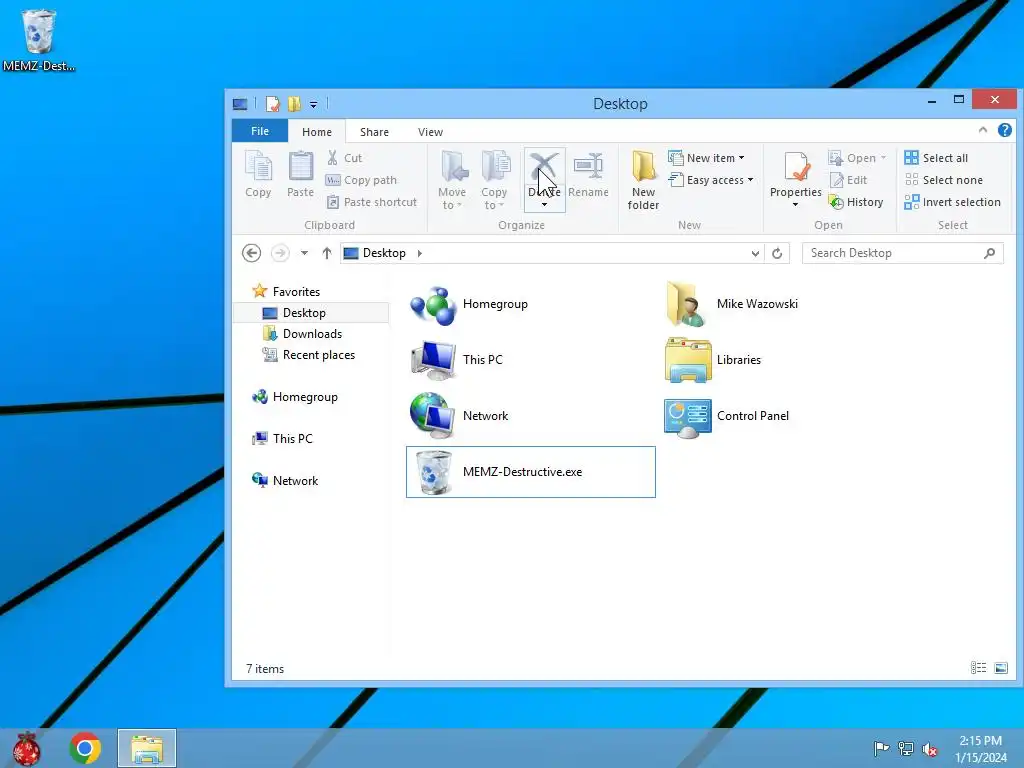This screenshot has width=1024, height=768.
Task: Expand the Properties dropdown arrow
Action: pos(795,205)
